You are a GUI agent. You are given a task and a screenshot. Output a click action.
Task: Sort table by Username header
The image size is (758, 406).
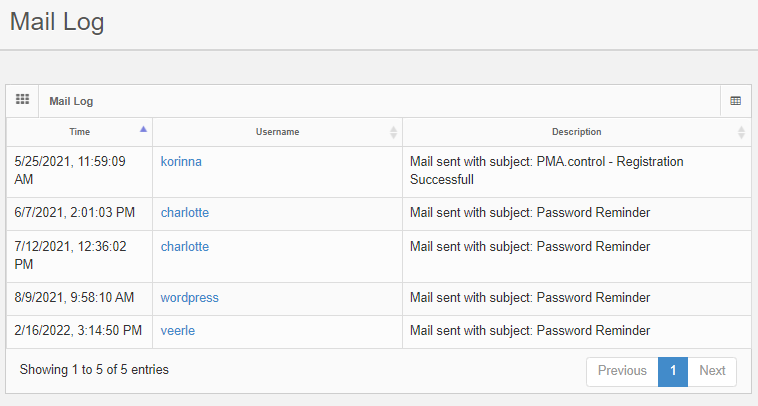277,132
